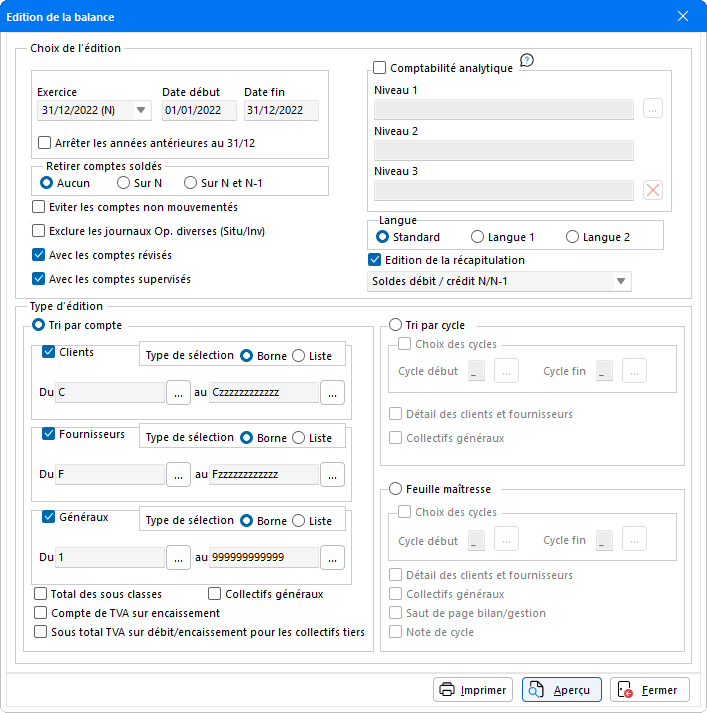Select Langue 1 radio option
Viewport: 707px width, 713px height.
(x=477, y=237)
